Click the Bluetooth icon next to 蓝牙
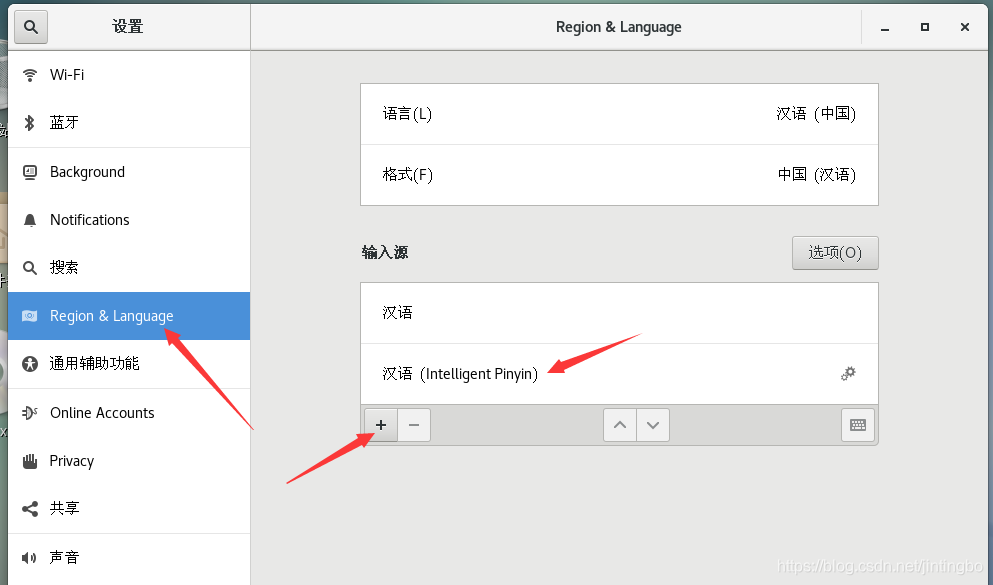Screen dimensions: 993x585 click(x=29, y=123)
